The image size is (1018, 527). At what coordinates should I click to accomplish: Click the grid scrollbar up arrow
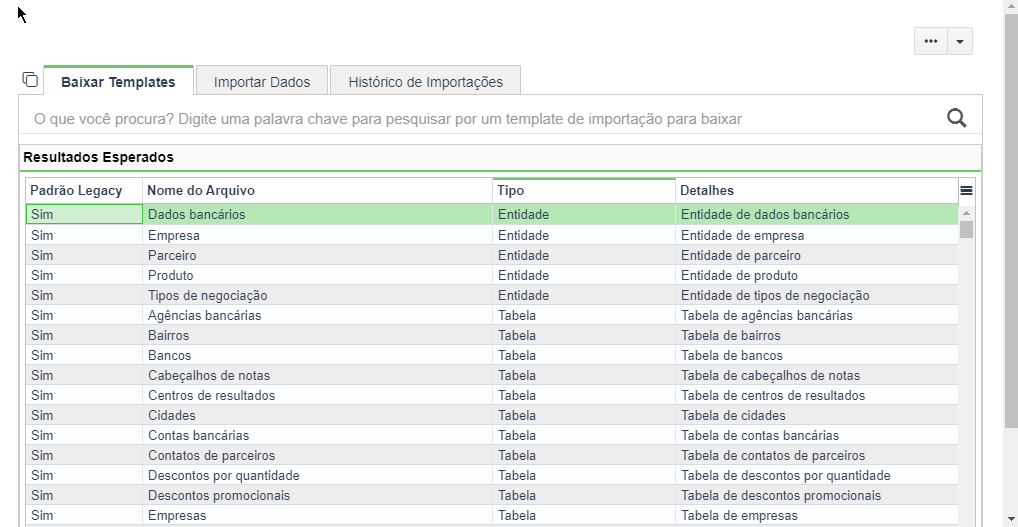[966, 214]
